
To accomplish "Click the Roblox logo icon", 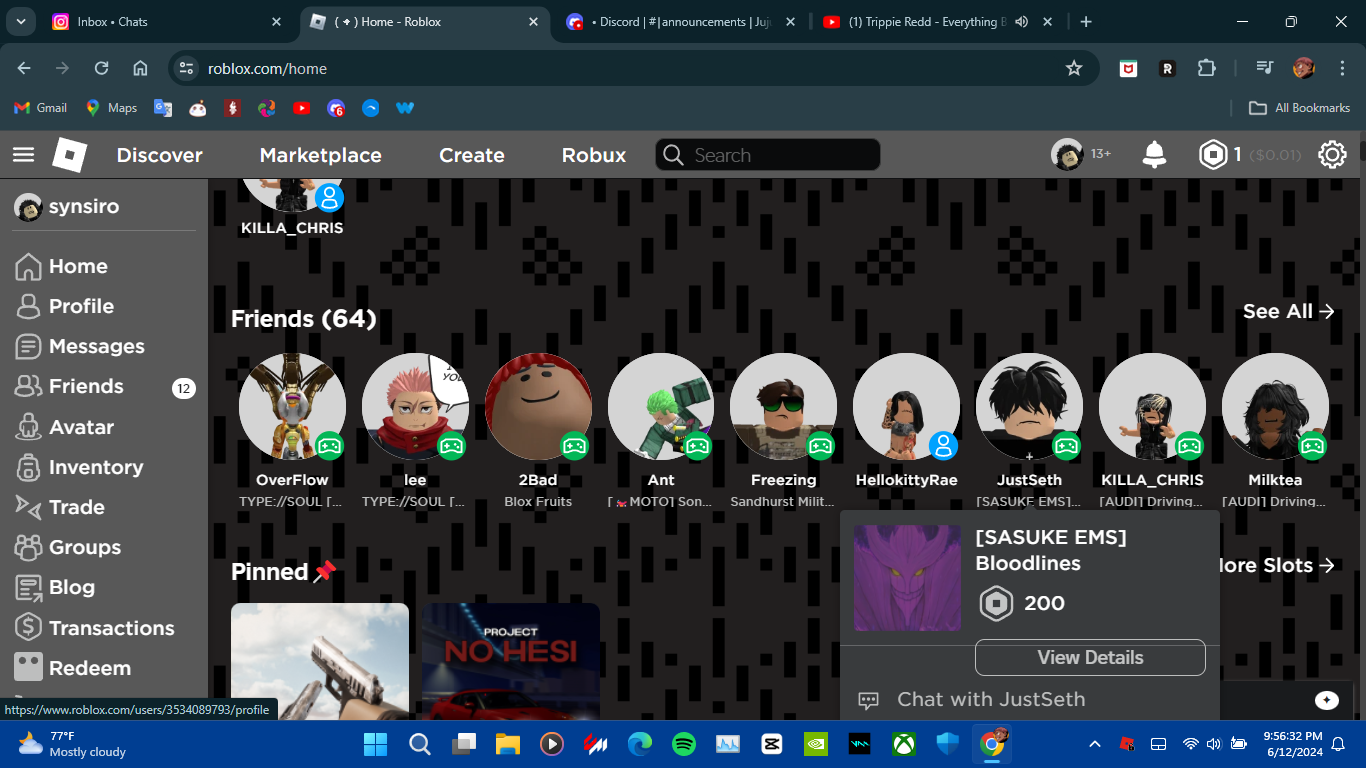I will pos(70,155).
